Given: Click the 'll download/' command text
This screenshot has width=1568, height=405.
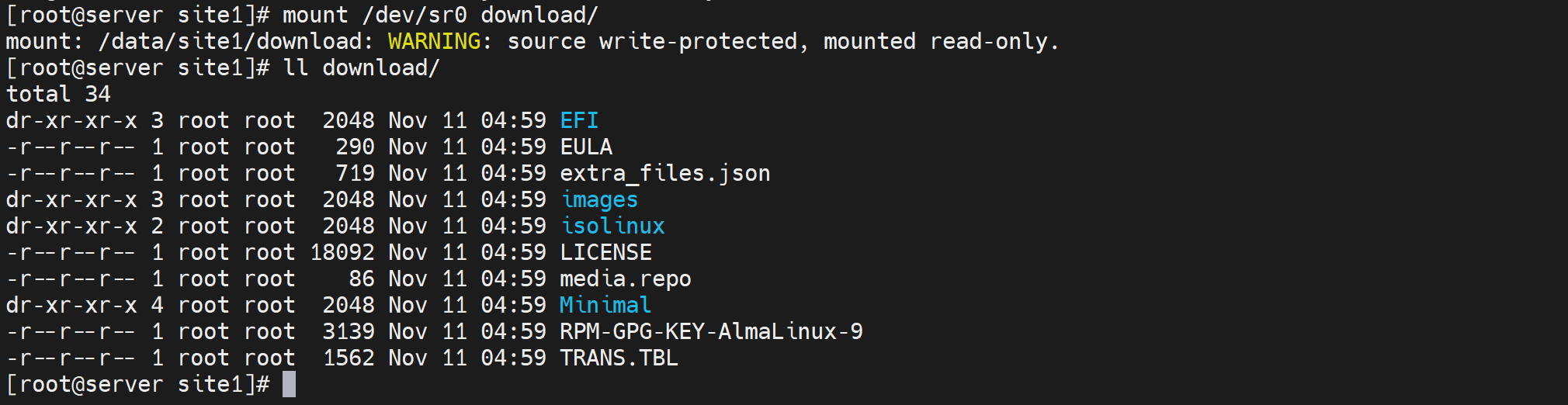Looking at the screenshot, I should (362, 68).
